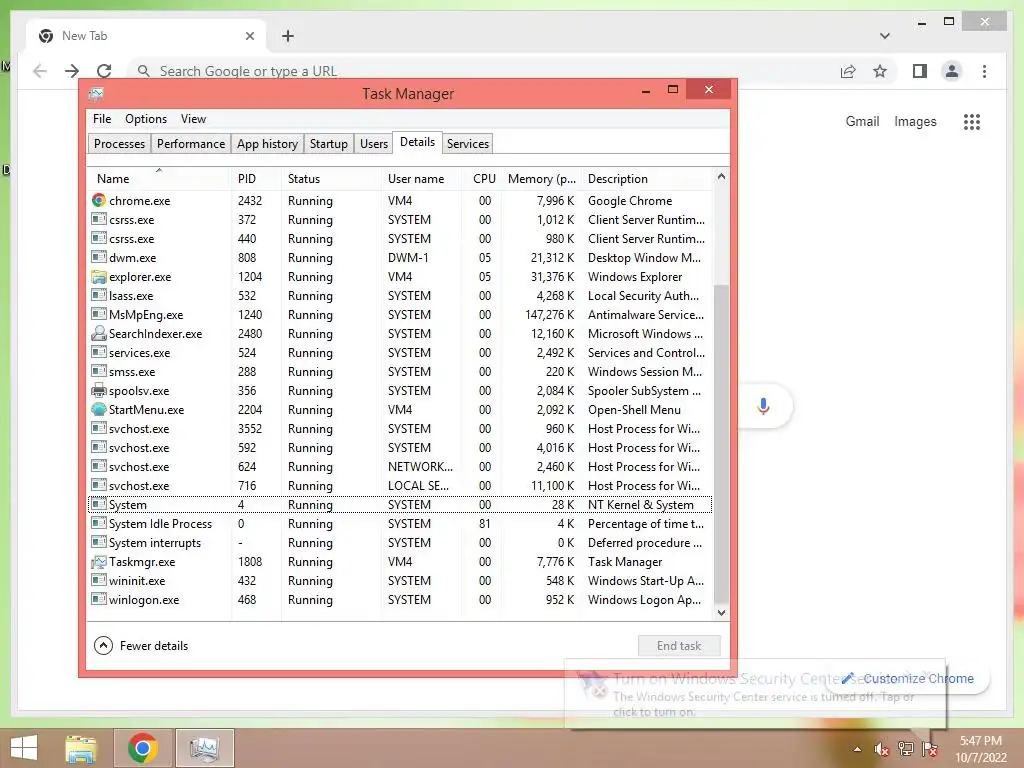Screen dimensions: 1024x768
Task: Click the Chrome taskbar icon
Action: tap(142, 748)
